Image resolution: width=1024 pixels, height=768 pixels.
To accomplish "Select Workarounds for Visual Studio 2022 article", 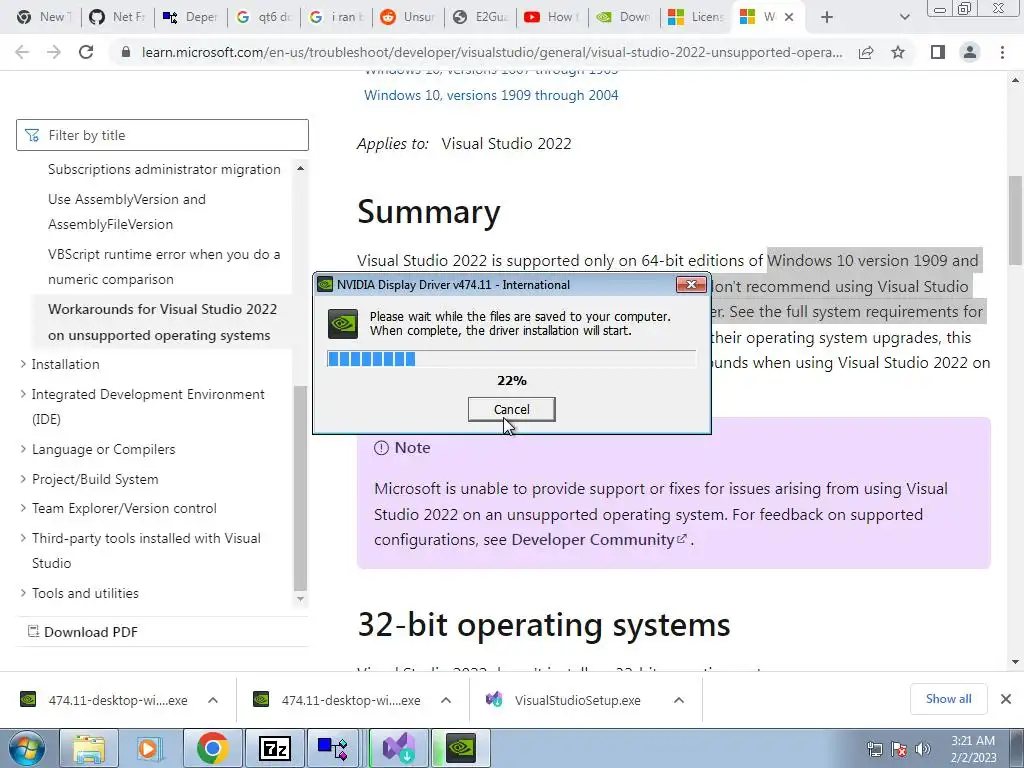I will (x=162, y=322).
